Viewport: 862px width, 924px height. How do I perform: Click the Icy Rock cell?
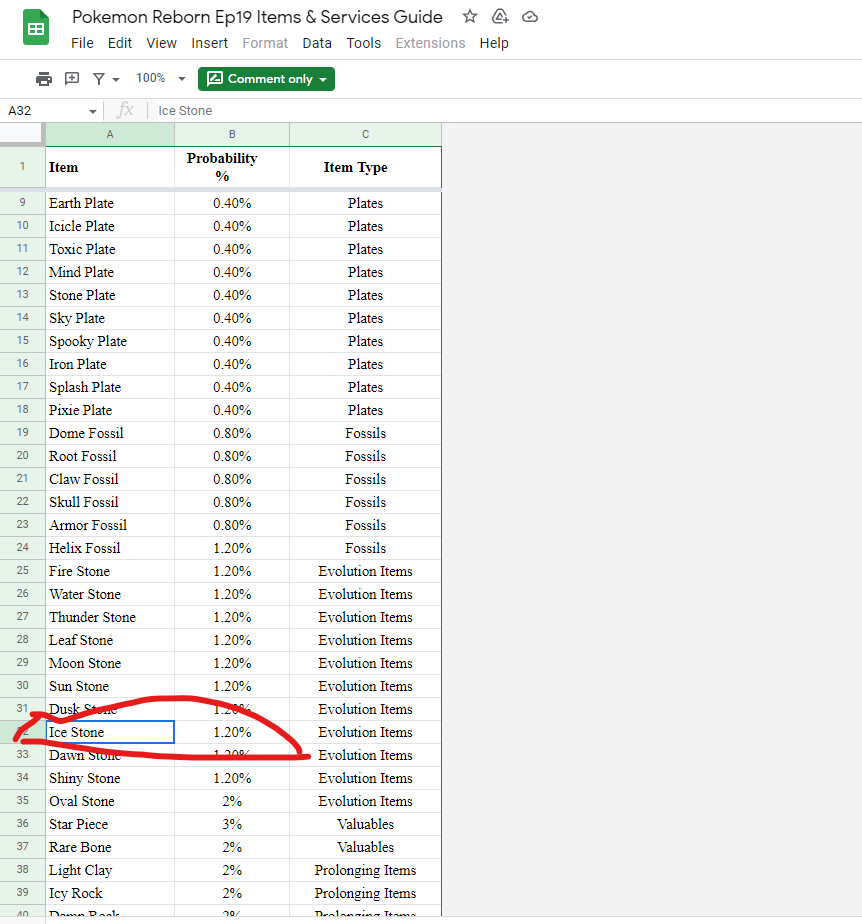(x=110, y=893)
